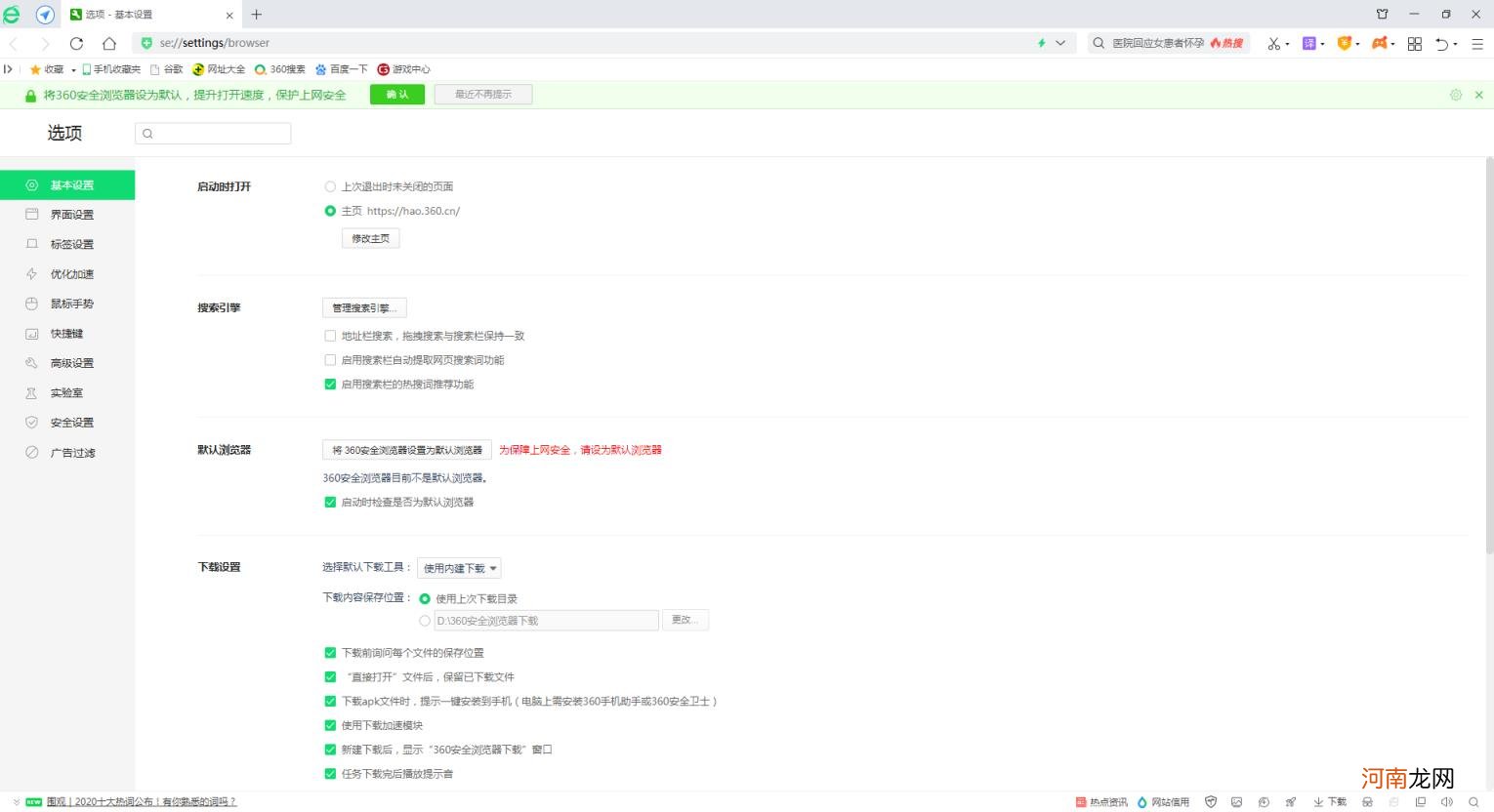Toggle 新建下载后显示下载窗口 checkbox
The width and height of the screenshot is (1494, 812).
(x=330, y=750)
